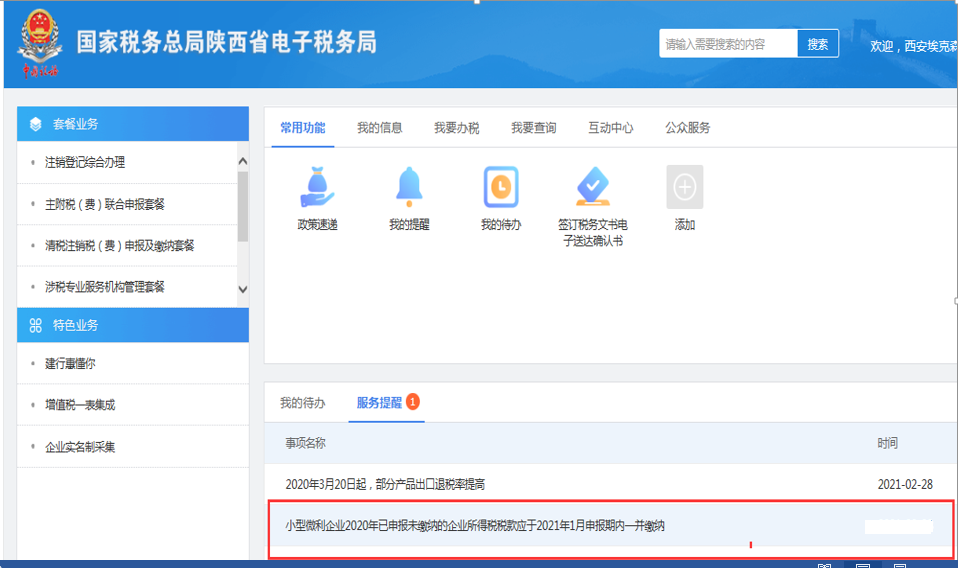Click the search content input box
Viewport: 958px width, 568px height.
[728, 44]
